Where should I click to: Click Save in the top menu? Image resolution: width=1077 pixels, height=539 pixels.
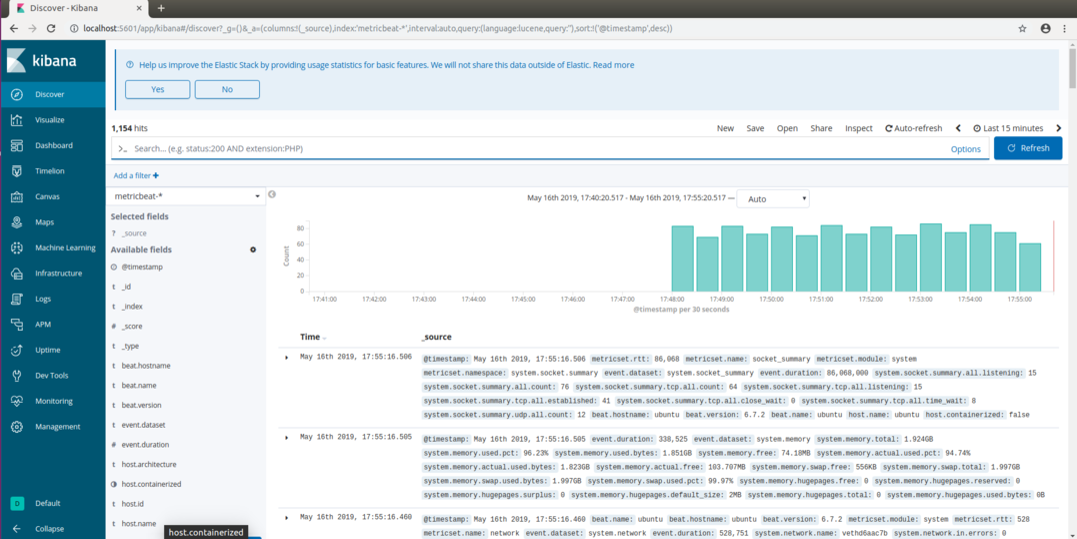click(756, 128)
